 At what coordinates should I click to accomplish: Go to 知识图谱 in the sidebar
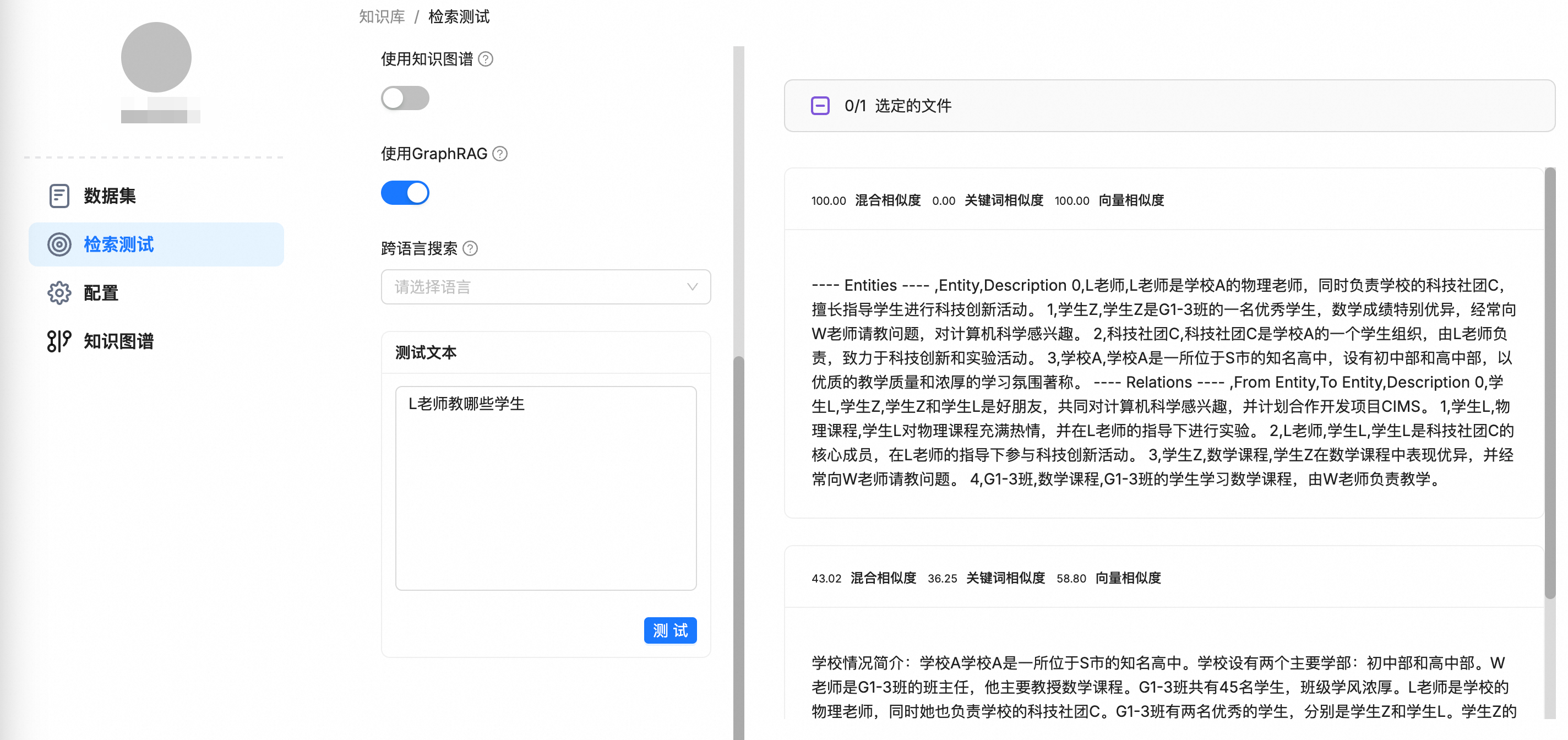[x=119, y=341]
